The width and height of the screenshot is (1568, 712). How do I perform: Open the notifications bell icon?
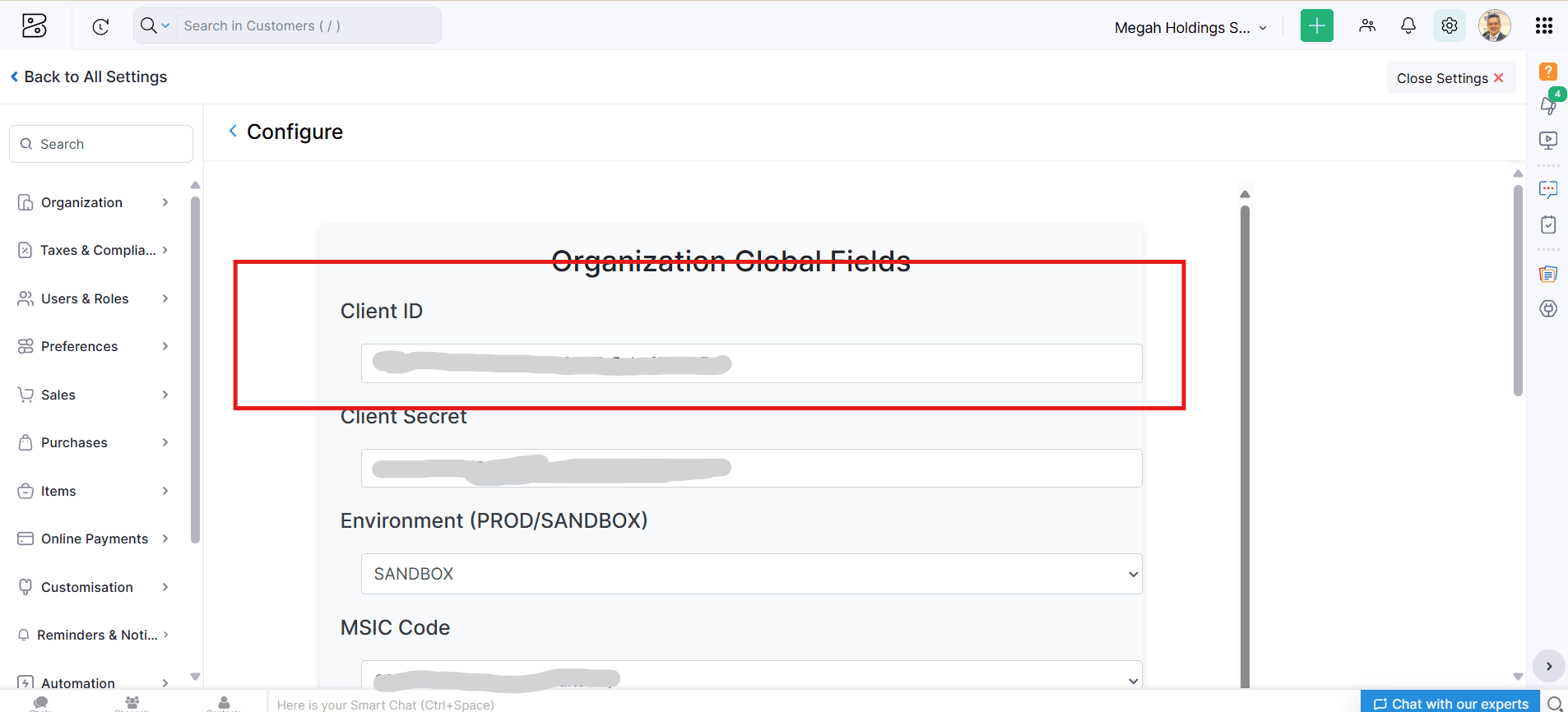[x=1408, y=25]
